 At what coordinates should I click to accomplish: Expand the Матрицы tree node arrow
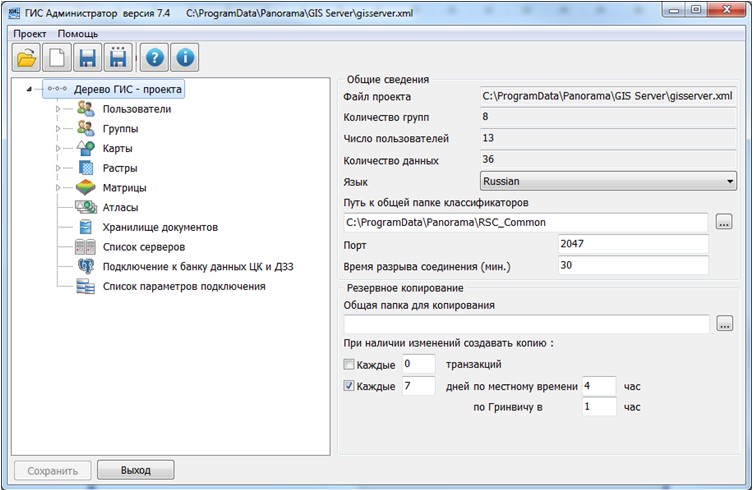[58, 187]
